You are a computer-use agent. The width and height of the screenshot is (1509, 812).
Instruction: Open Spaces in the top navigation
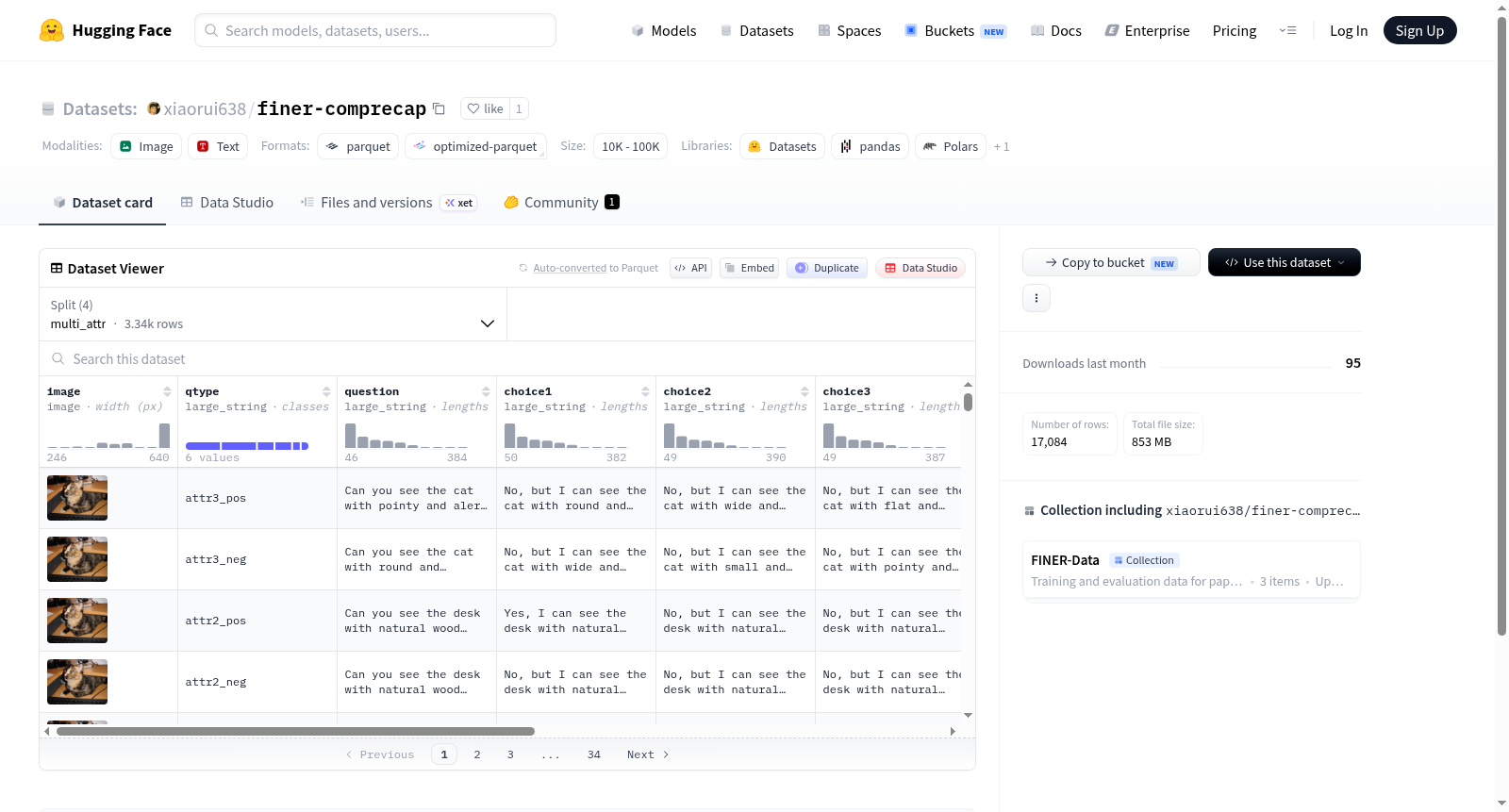click(849, 30)
